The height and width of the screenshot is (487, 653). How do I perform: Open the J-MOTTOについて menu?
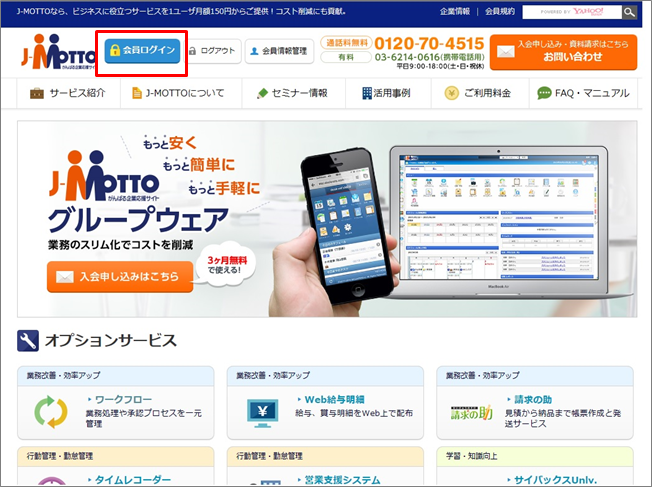(x=181, y=93)
